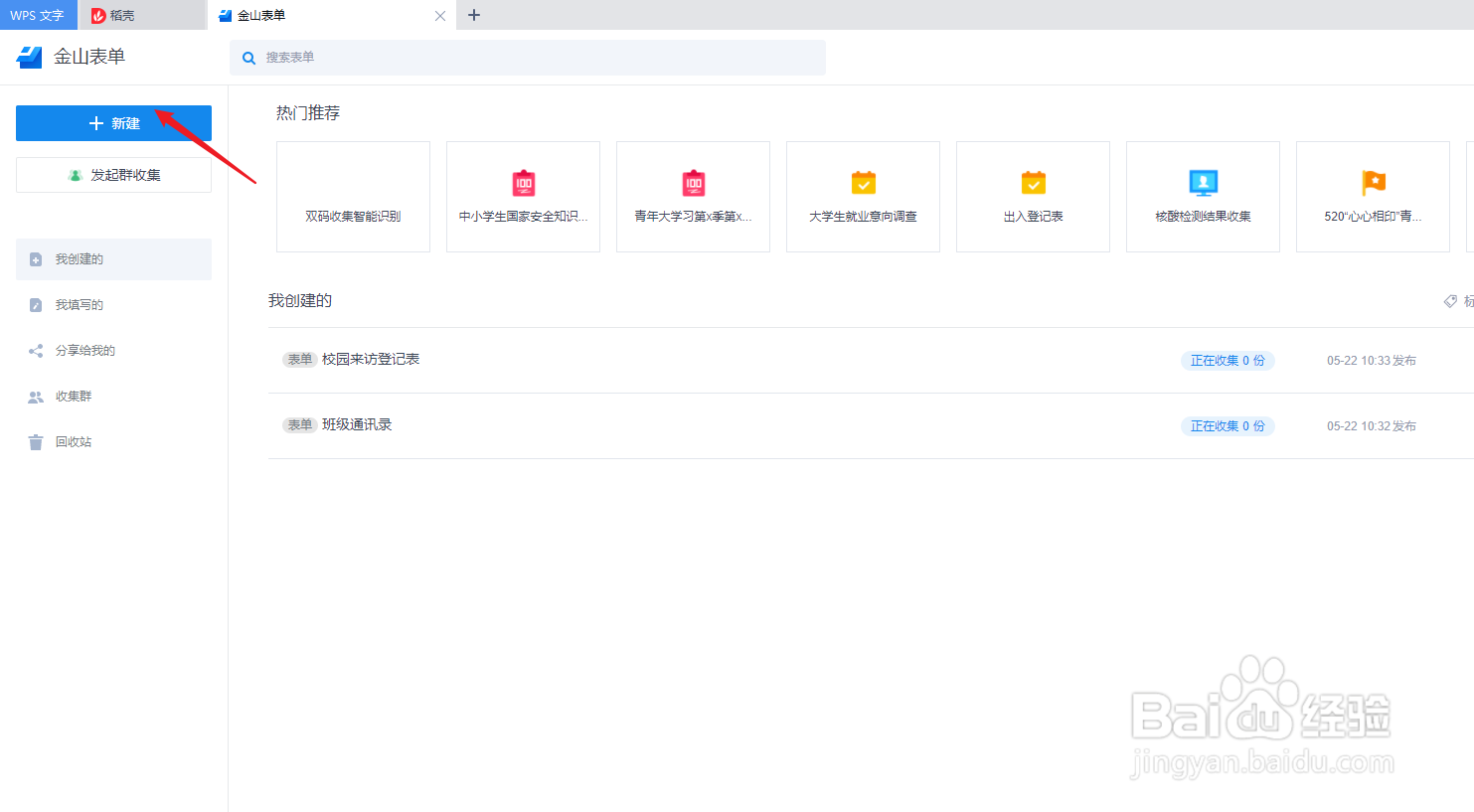Close the 金山表单 tab
This screenshot has width=1474, height=812.
click(x=440, y=16)
